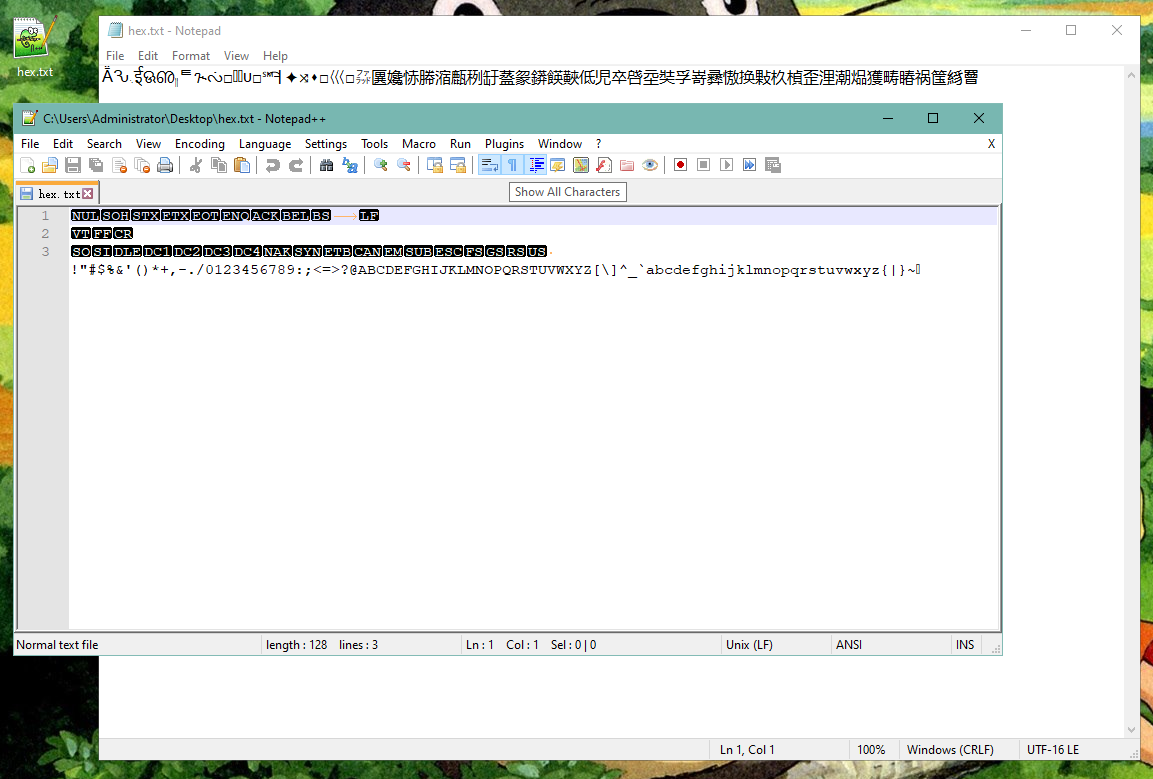Close the current document via toolbar icon

click(119, 165)
